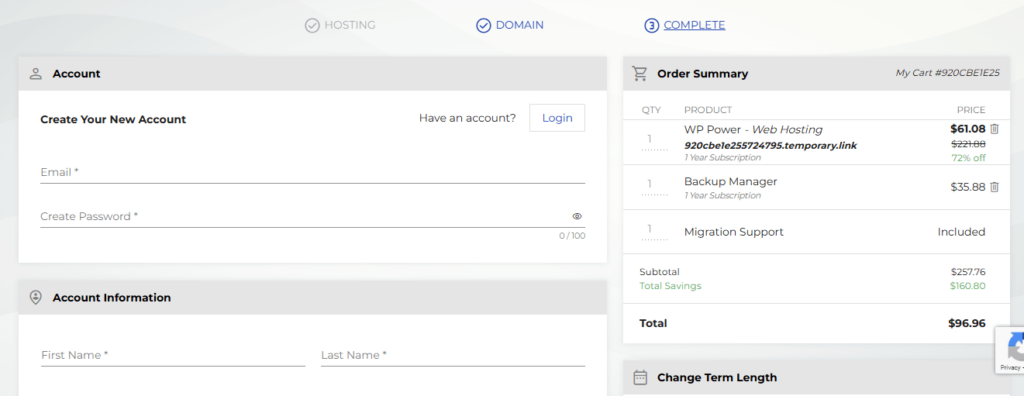The height and width of the screenshot is (396, 1024).
Task: Click the Order Summary shopping cart icon
Action: coord(639,74)
